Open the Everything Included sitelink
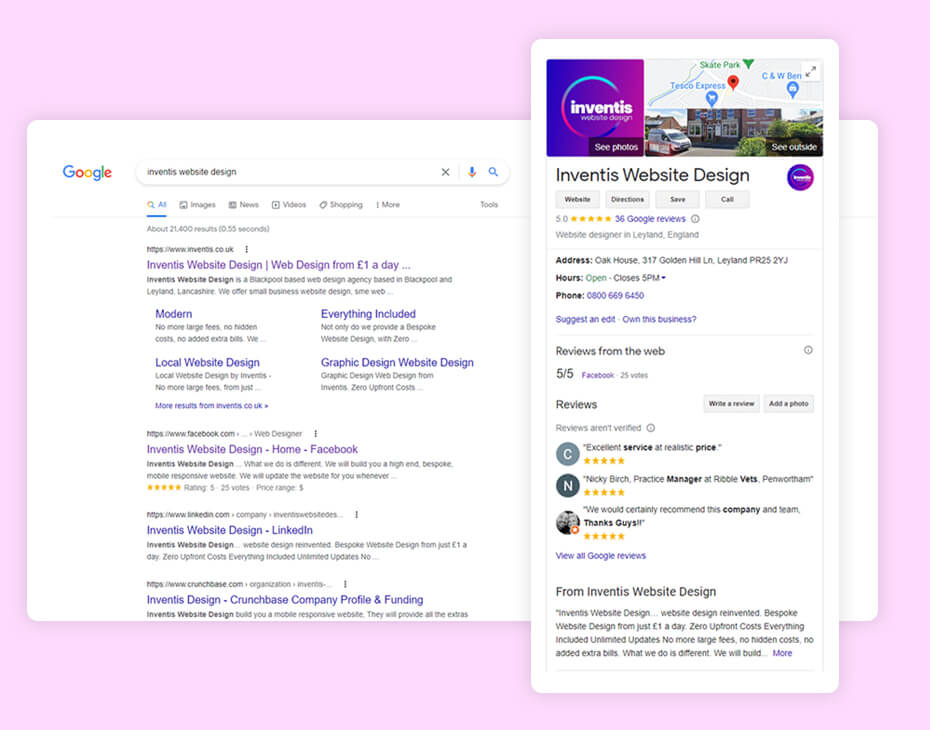Viewport: 930px width, 730px height. 368,314
